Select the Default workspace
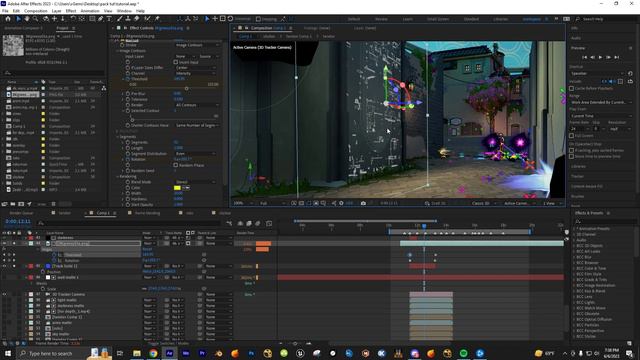The width and height of the screenshot is (640, 360). [354, 19]
